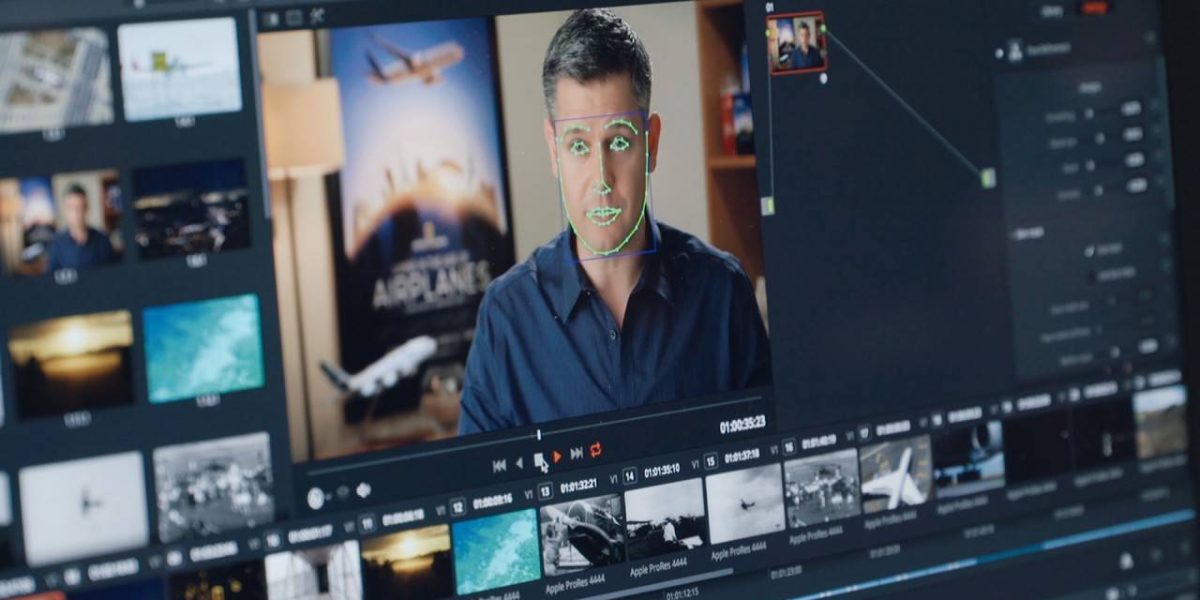Click the round icon below viewer left

tap(316, 497)
